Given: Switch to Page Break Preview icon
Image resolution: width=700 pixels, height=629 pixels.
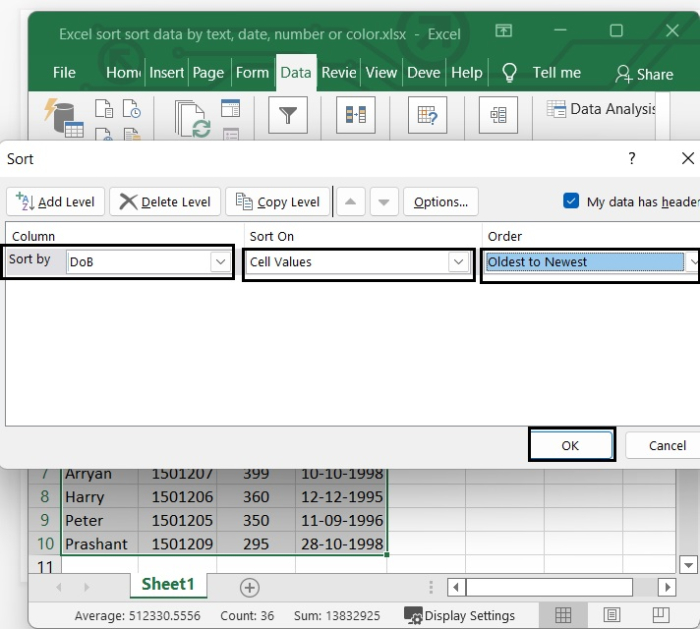Looking at the screenshot, I should (661, 615).
